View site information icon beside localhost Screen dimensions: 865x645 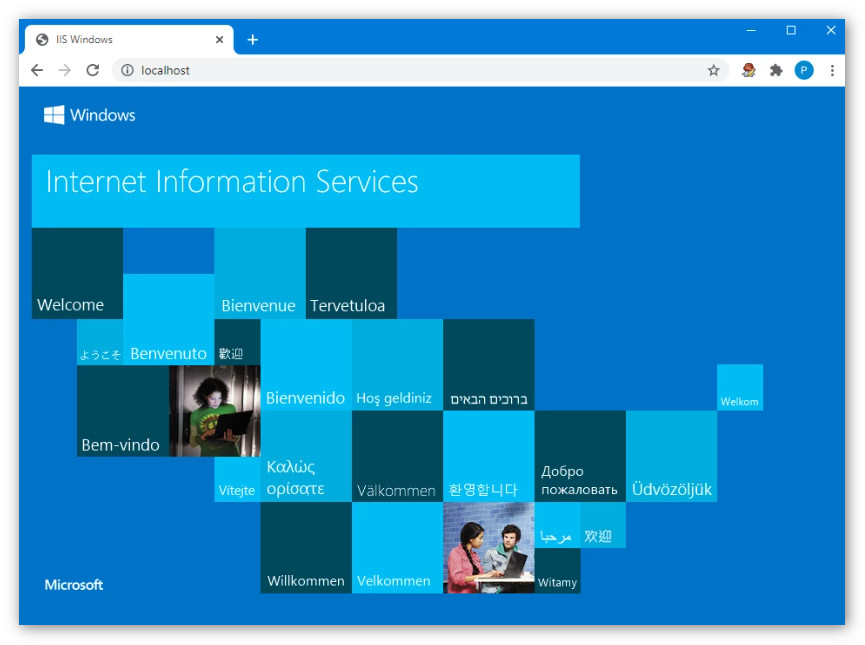tap(127, 70)
